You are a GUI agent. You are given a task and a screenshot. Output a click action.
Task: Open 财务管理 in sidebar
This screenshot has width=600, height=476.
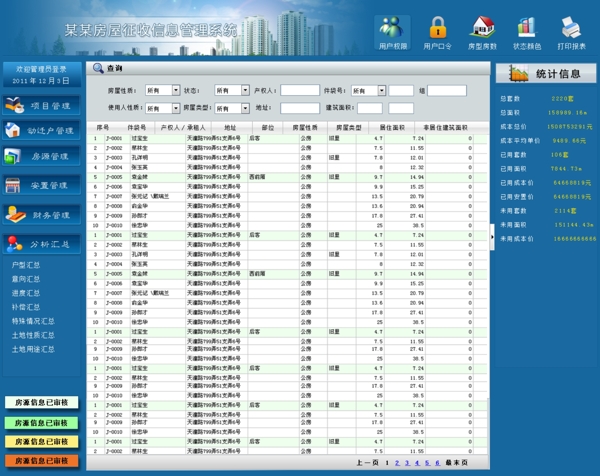coord(41,215)
